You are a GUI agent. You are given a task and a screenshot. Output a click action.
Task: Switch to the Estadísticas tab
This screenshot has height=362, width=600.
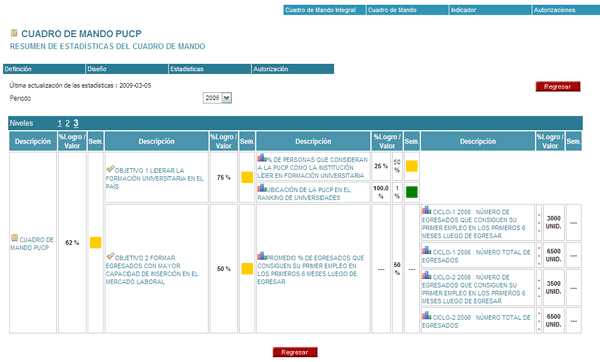click(x=210, y=69)
